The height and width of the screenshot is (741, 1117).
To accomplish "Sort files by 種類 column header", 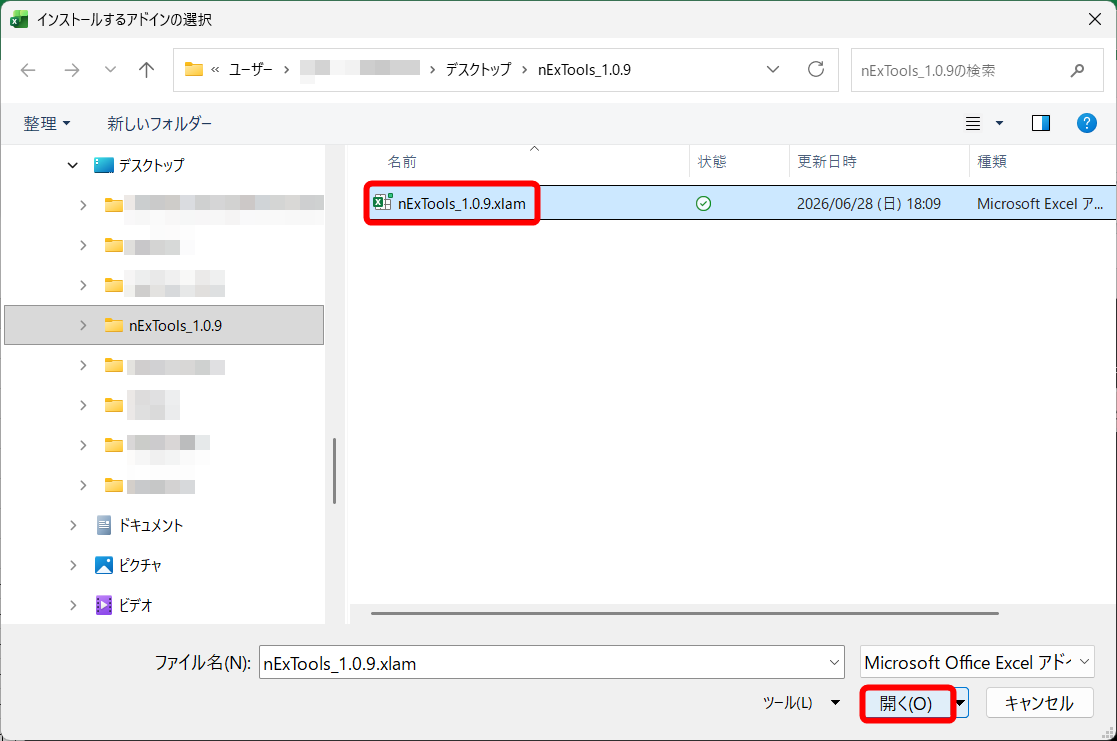I will pyautogui.click(x=992, y=162).
